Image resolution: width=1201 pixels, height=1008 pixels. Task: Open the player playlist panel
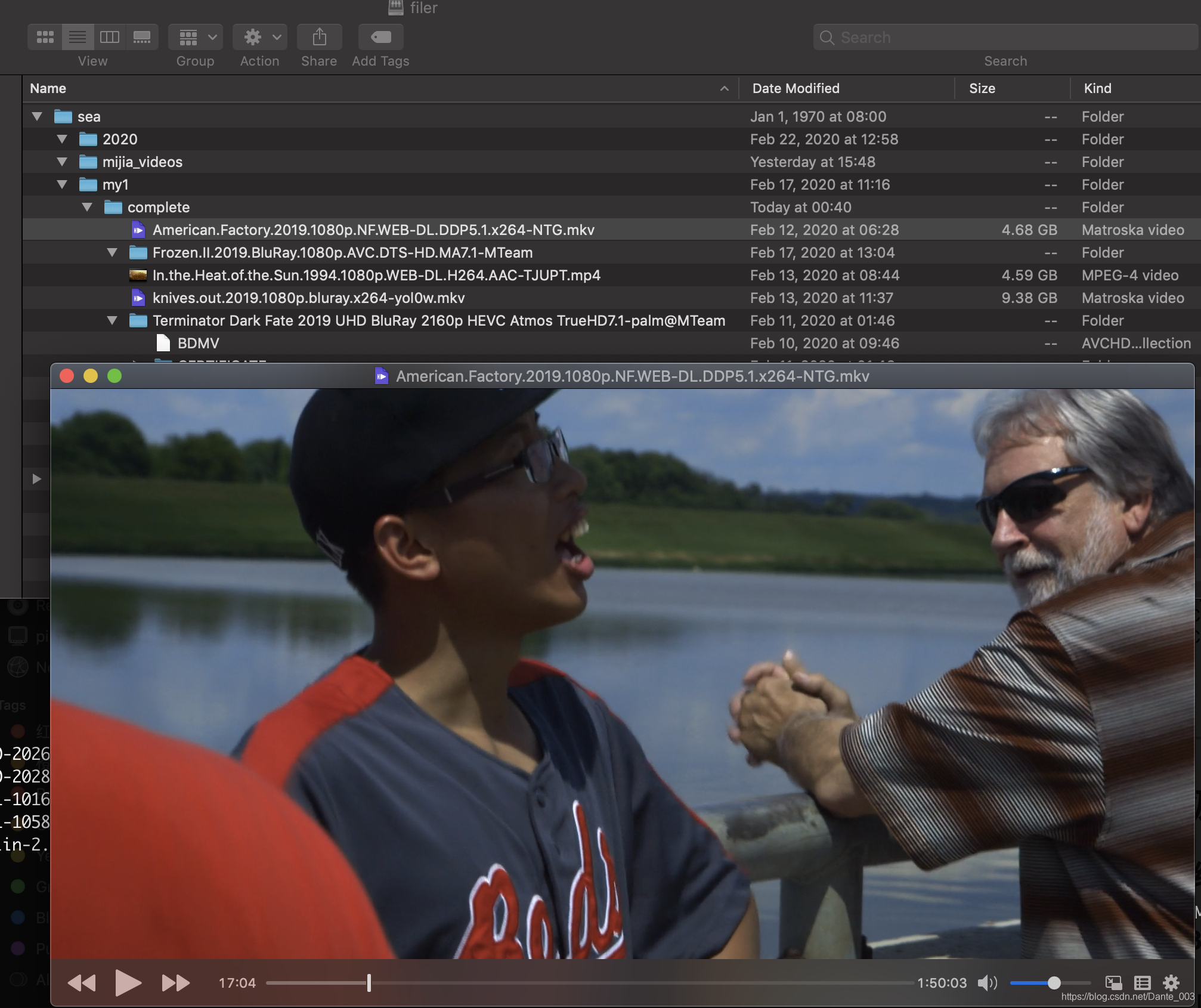coord(1142,982)
